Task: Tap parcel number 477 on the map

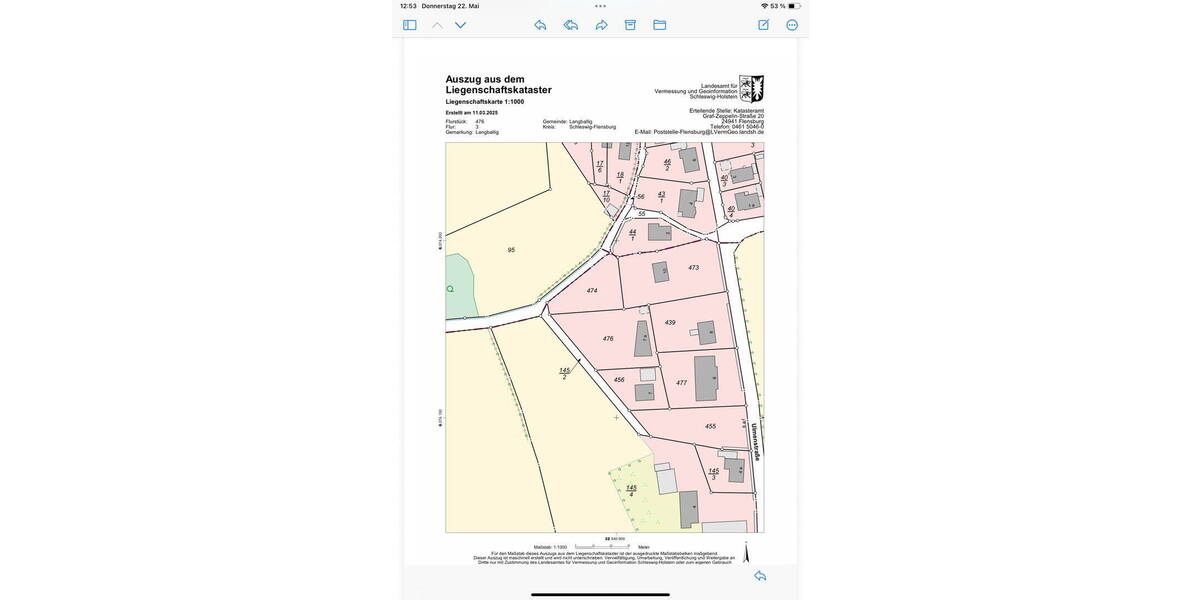Action: pyautogui.click(x=681, y=383)
